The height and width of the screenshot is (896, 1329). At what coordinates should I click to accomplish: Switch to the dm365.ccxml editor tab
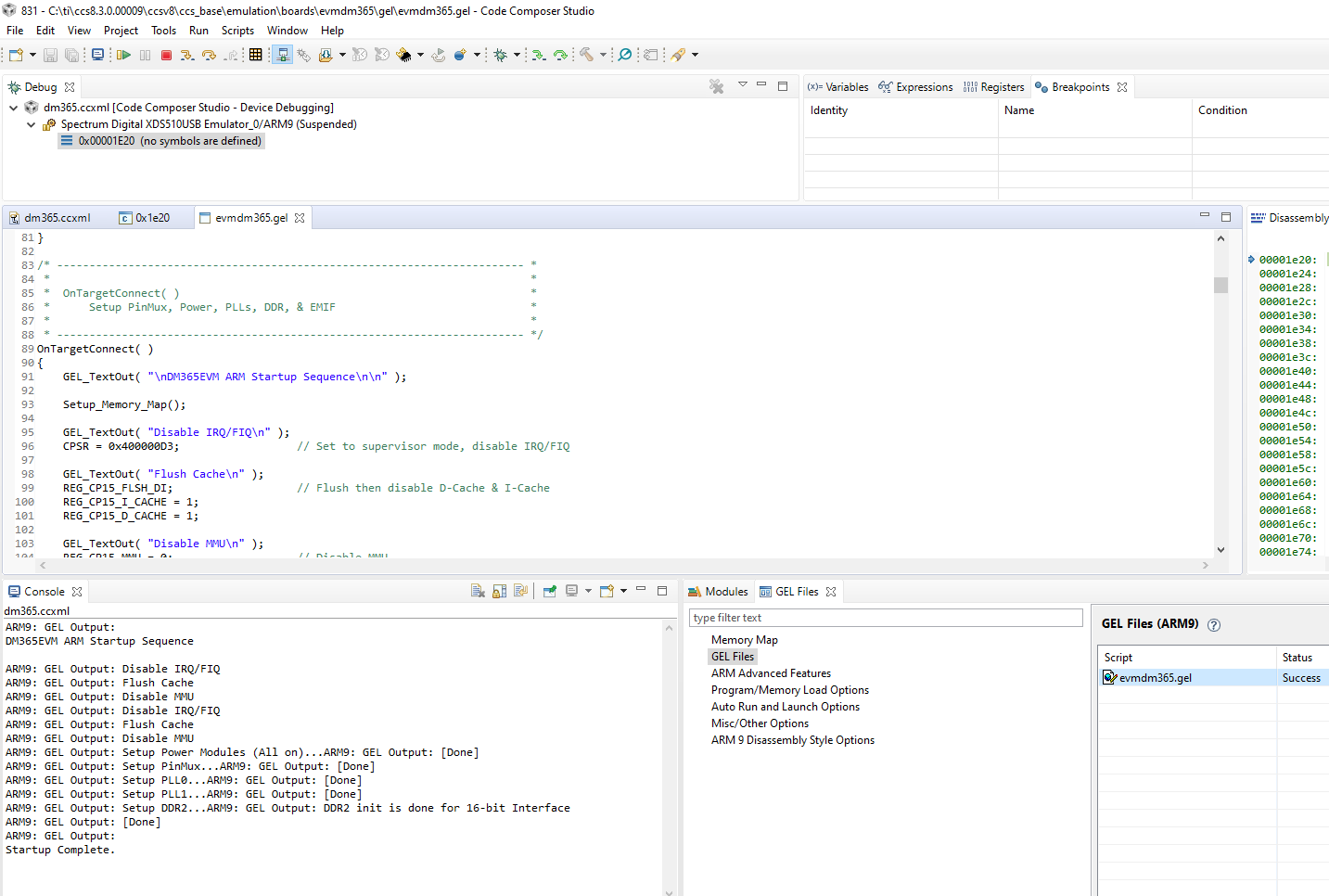[50, 218]
